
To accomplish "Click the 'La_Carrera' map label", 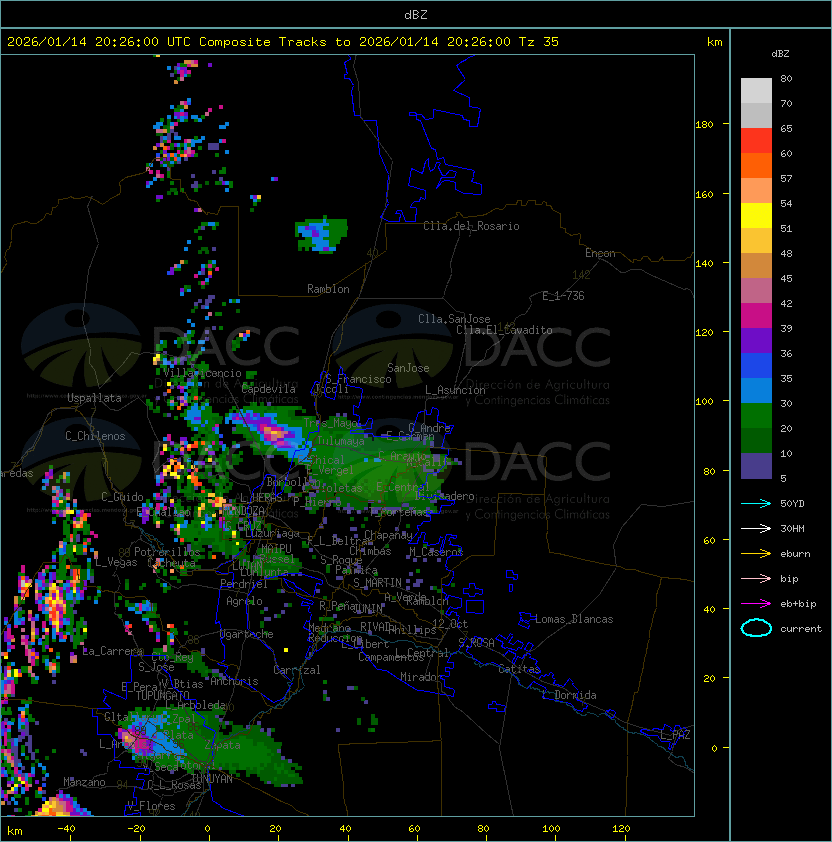I will coord(113,651).
